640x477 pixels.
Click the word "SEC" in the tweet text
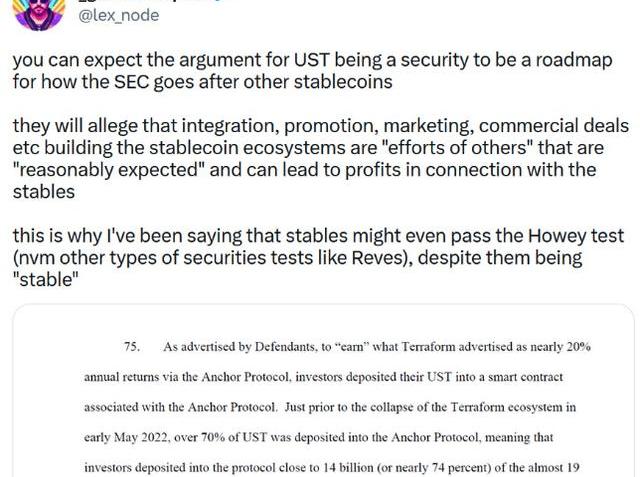131,82
